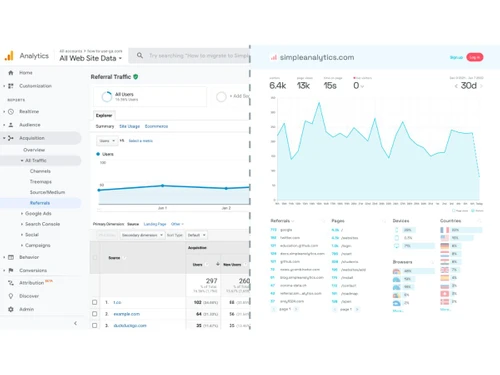The image size is (500, 375).
Task: Open Referrals in the sidebar
Action: [x=40, y=203]
